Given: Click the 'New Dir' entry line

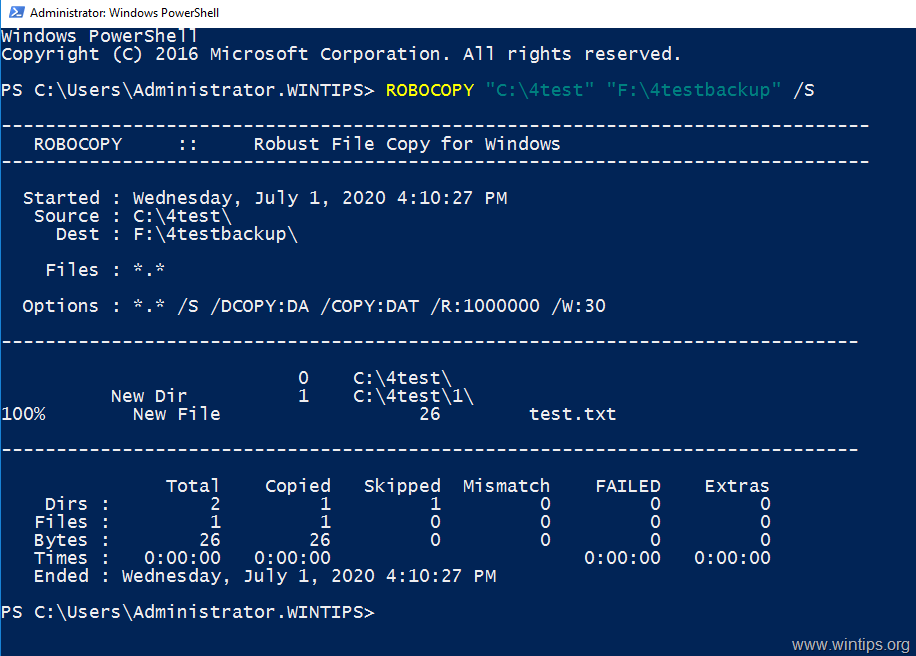Looking at the screenshot, I should [292, 396].
